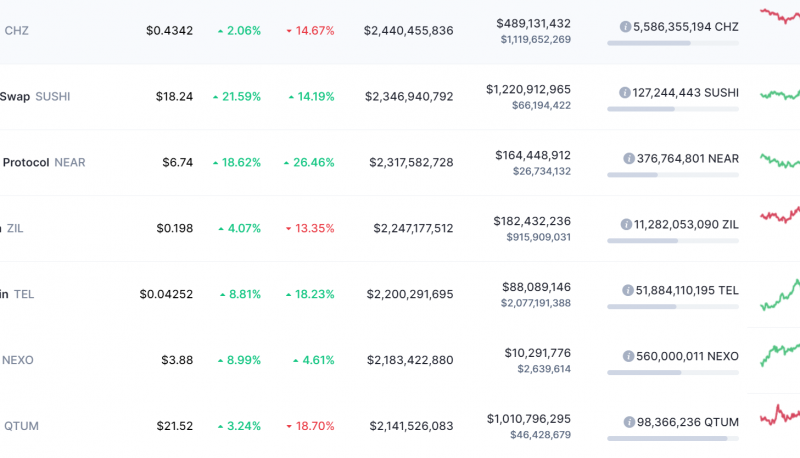Click the NEAR market cap $2,317,582,728
Screen dimensions: 800x458
(x=411, y=162)
